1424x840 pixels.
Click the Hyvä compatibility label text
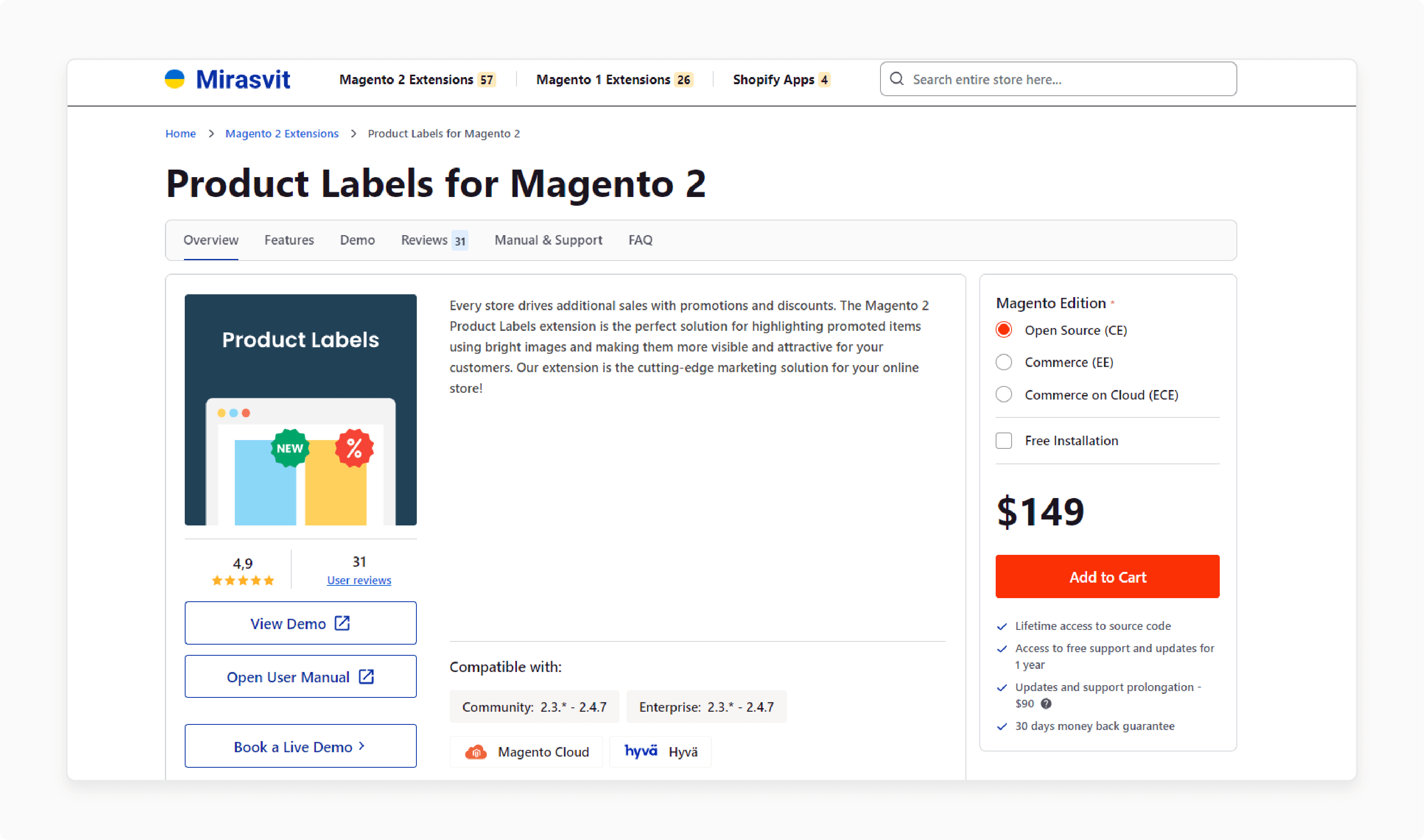pos(683,752)
